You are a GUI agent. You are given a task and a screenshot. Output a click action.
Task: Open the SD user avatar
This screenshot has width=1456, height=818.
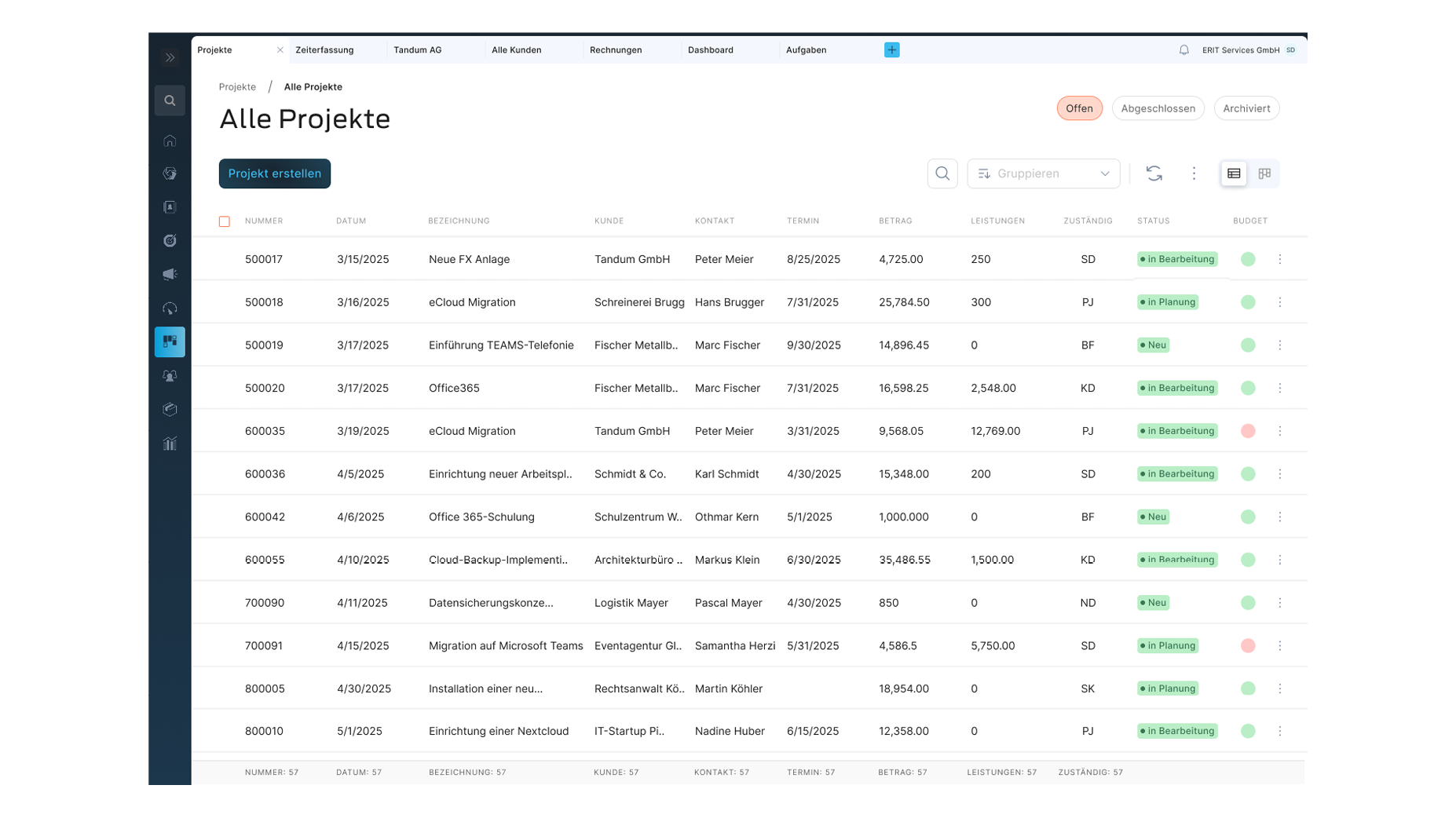pos(1291,50)
